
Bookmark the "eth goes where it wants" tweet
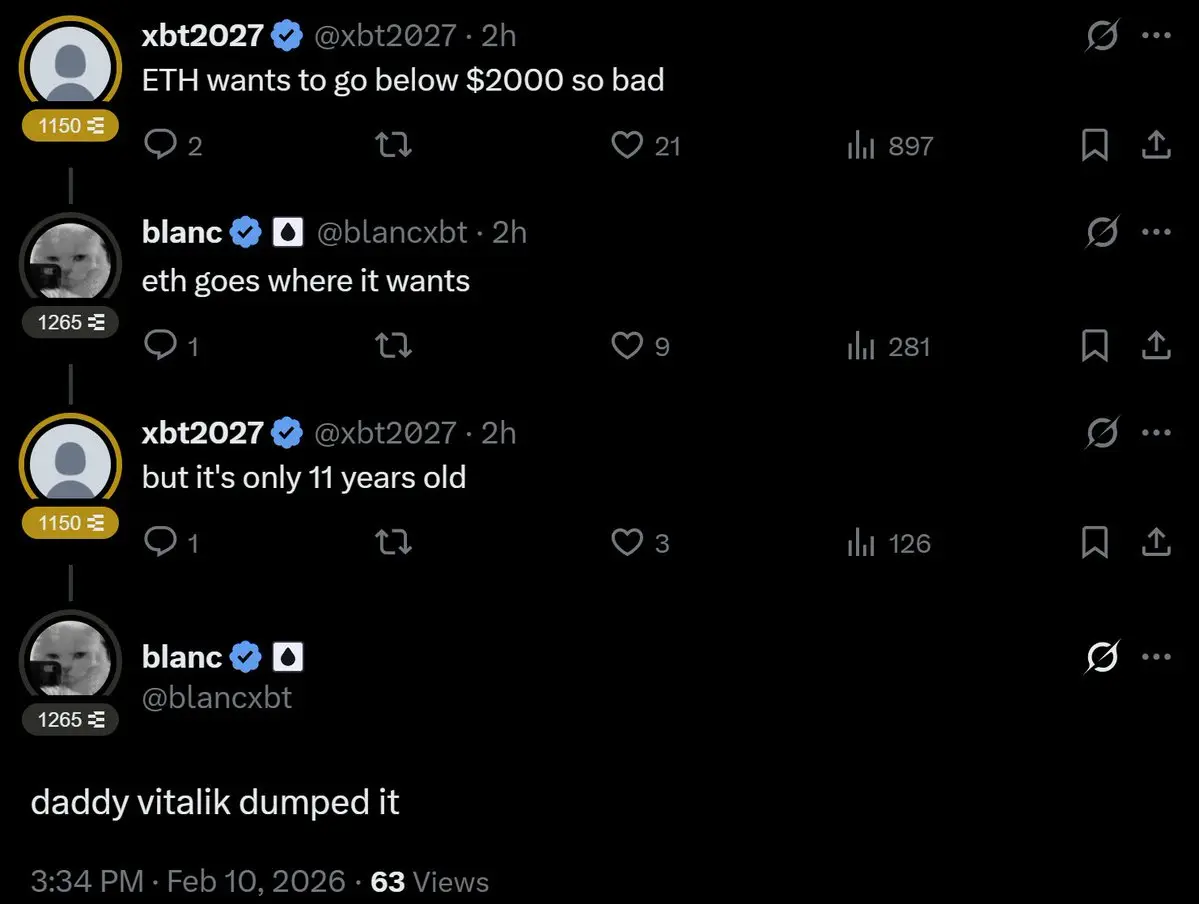click(1095, 346)
